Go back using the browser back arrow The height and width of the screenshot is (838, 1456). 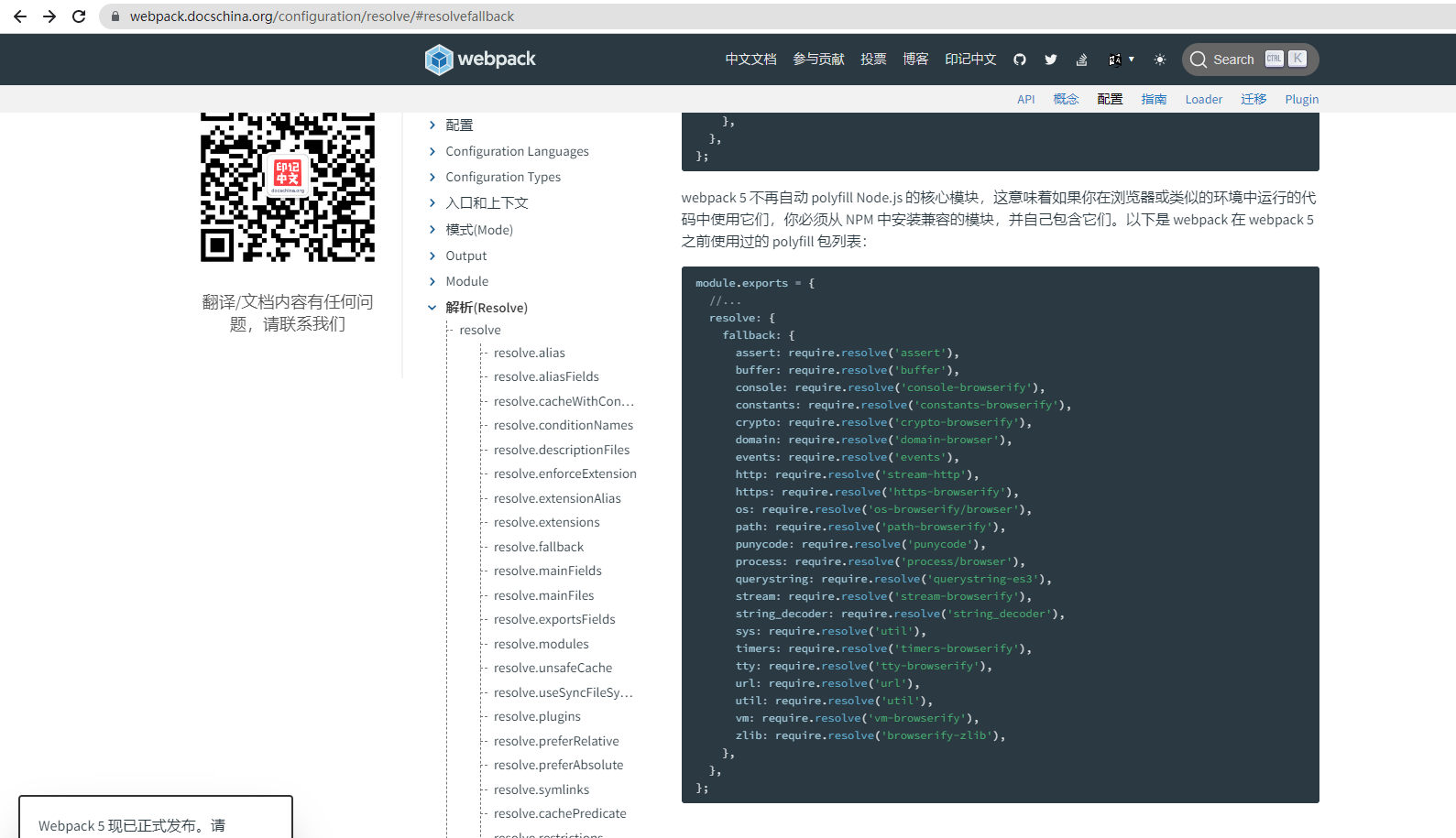pyautogui.click(x=20, y=16)
